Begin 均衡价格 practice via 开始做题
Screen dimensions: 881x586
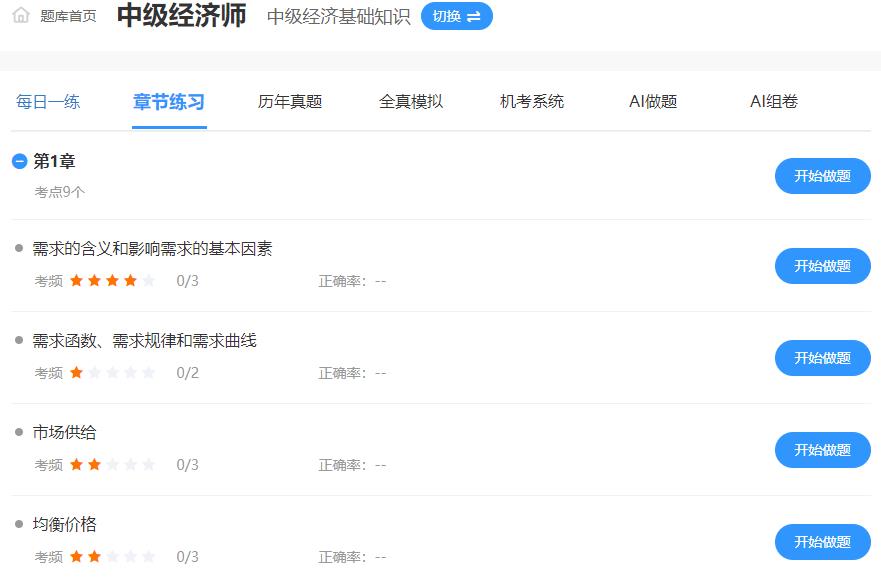point(822,542)
